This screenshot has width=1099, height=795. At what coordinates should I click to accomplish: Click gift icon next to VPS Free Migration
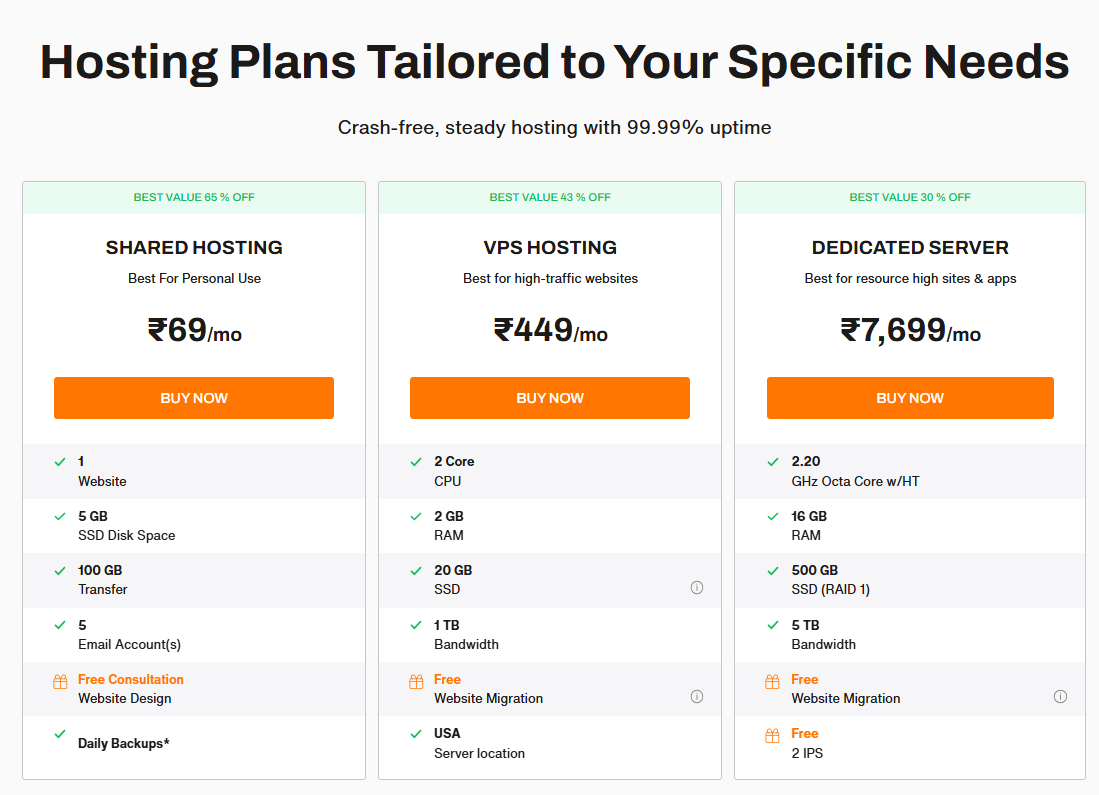pyautogui.click(x=416, y=682)
